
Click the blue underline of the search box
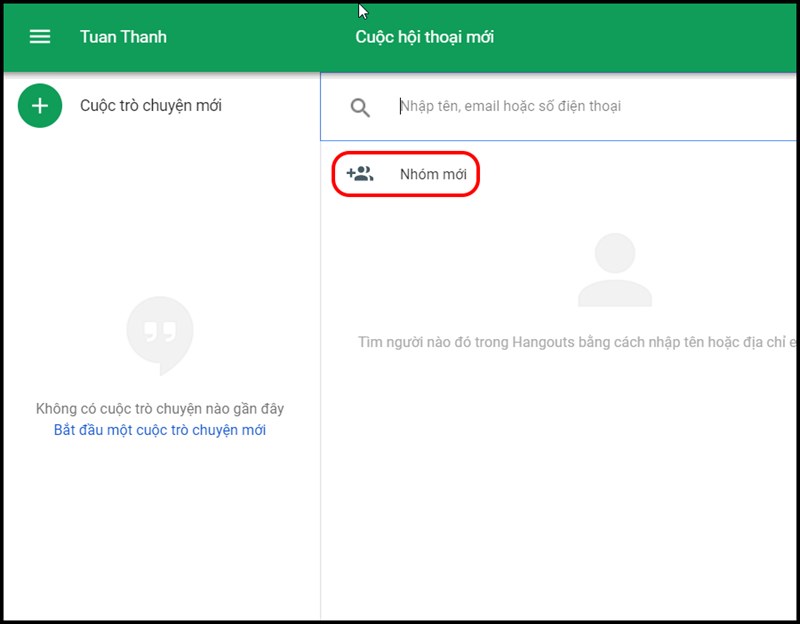(x=558, y=140)
